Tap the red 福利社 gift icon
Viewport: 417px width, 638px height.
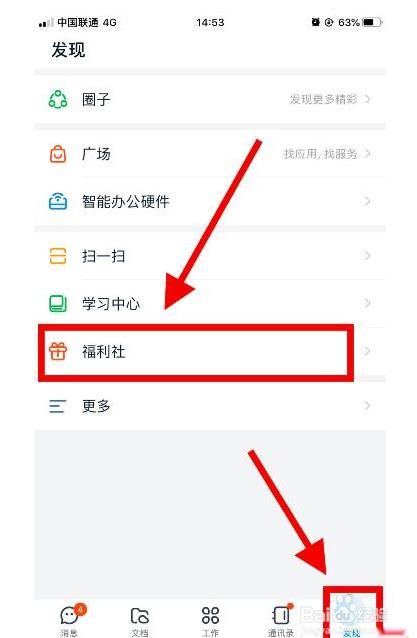pyautogui.click(x=58, y=351)
